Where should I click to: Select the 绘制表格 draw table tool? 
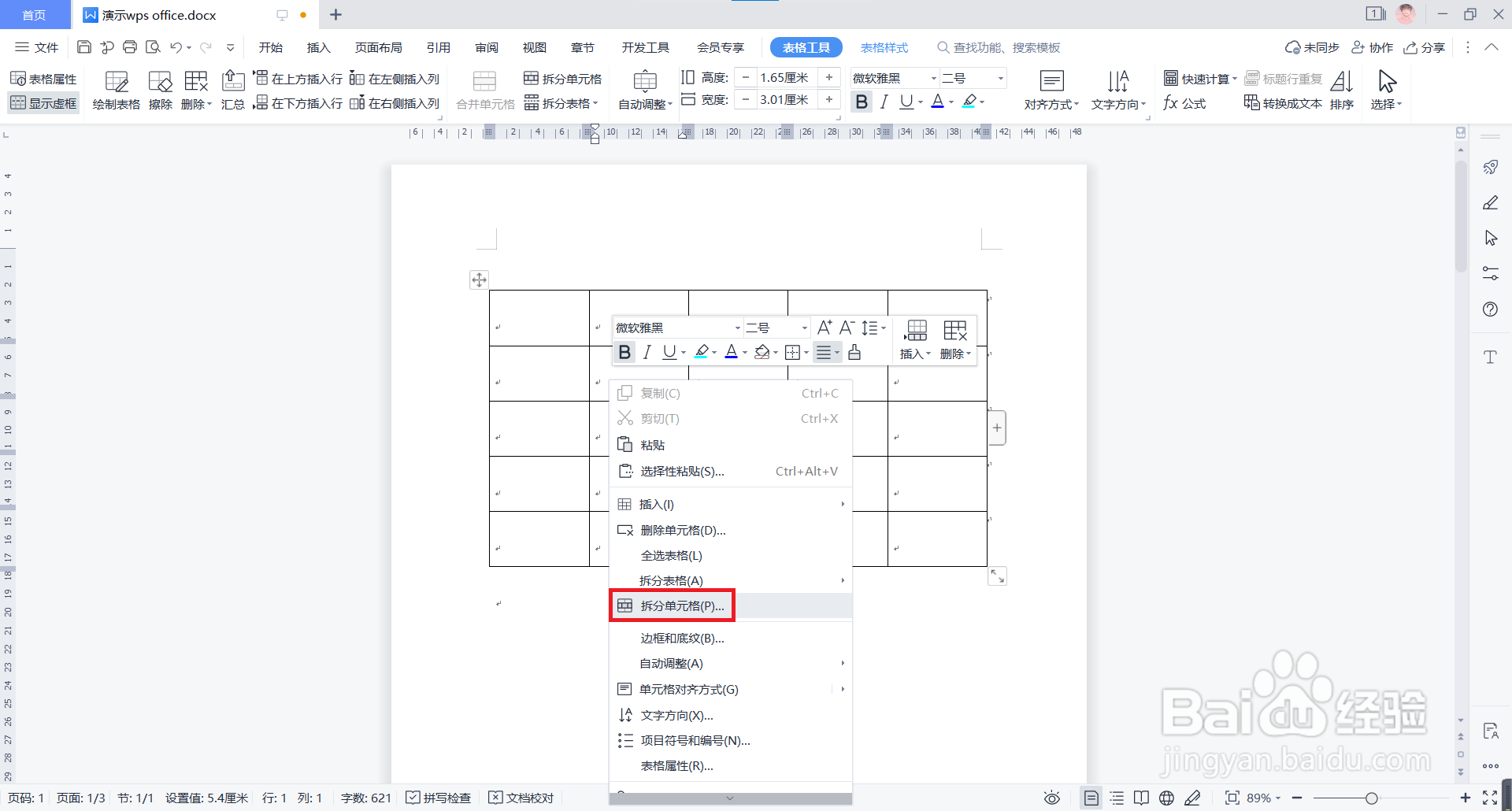pos(116,91)
